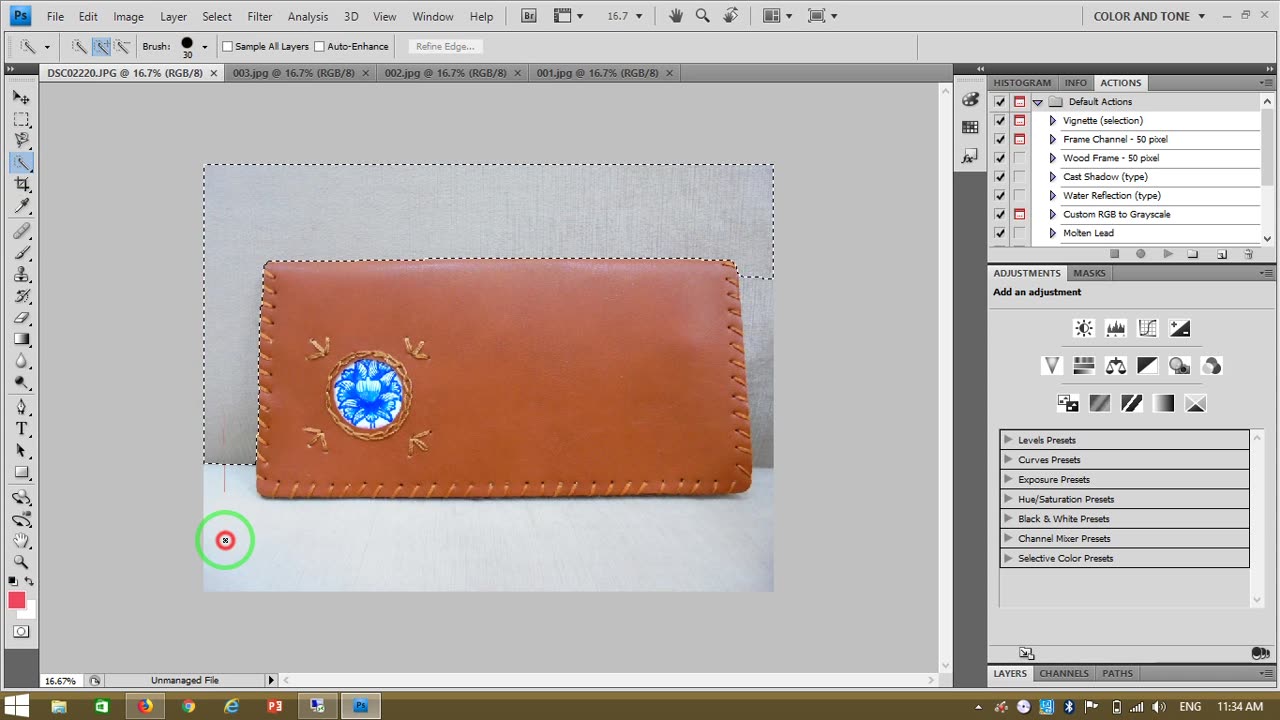
Task: Select the Lasso tool
Action: coord(21,141)
